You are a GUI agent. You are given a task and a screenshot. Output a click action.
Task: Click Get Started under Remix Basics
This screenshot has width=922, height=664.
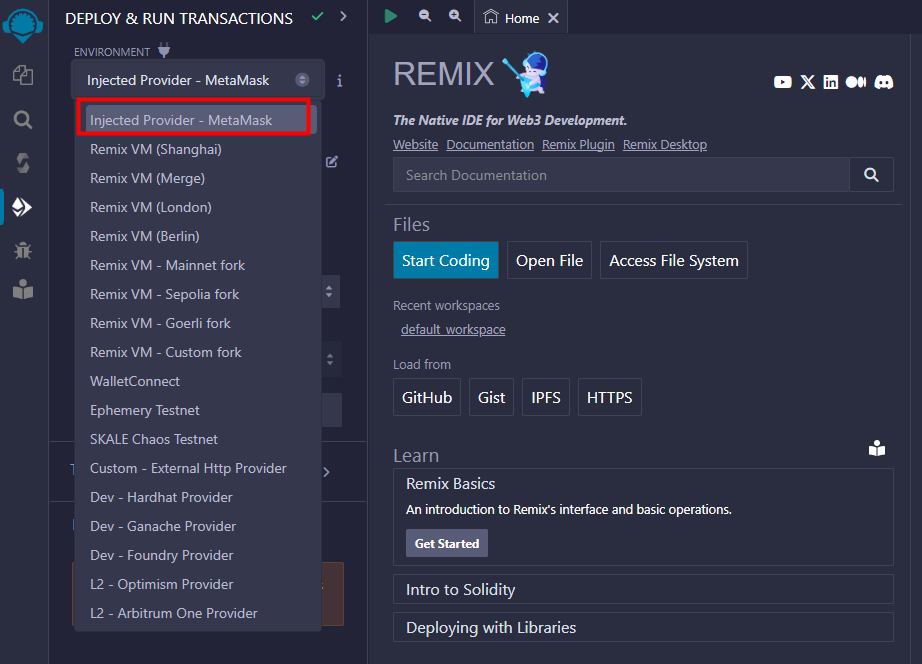[447, 543]
